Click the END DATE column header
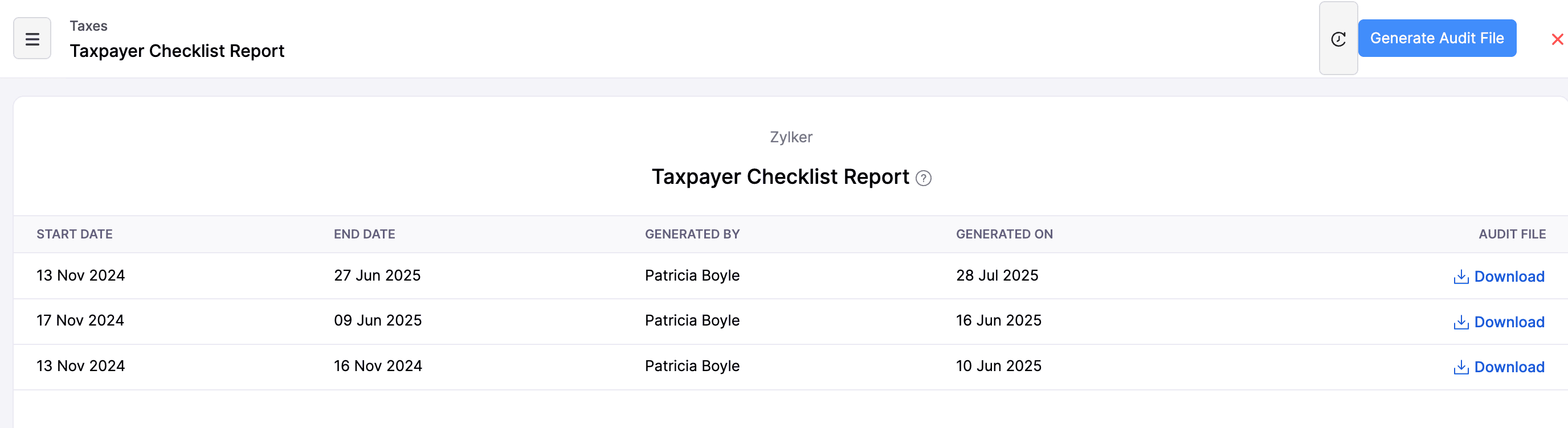Viewport: 1568px width, 428px height. 364,234
